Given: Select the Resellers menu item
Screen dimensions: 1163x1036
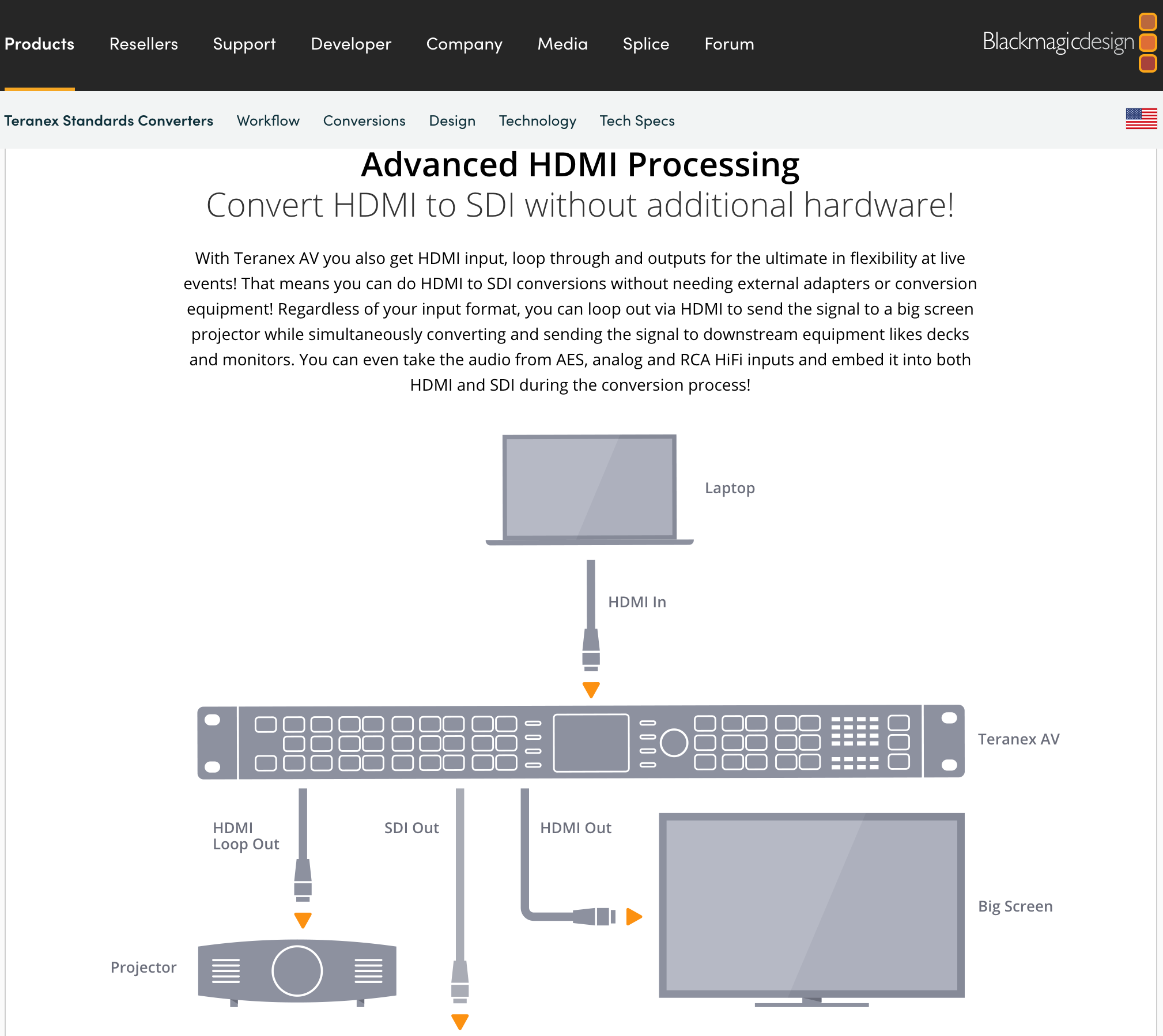Looking at the screenshot, I should [x=143, y=45].
